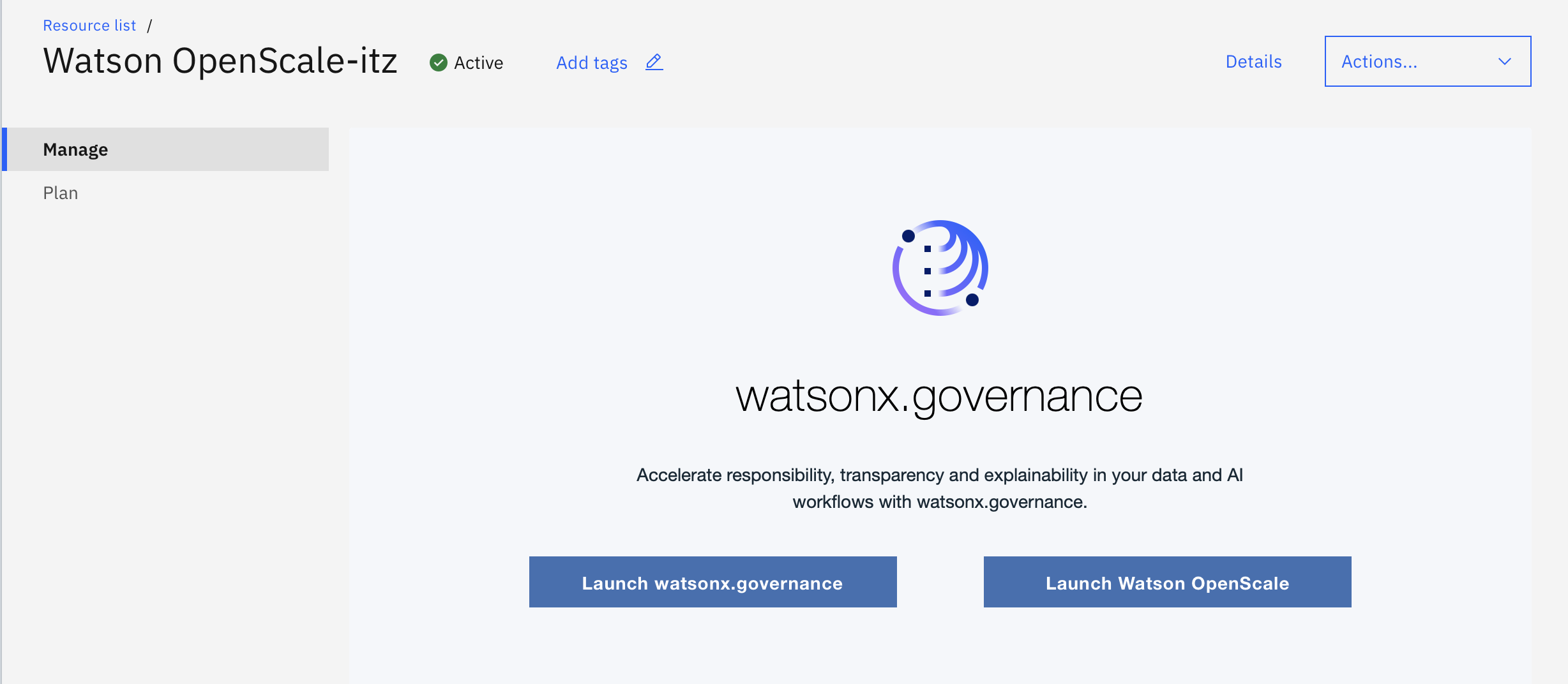The width and height of the screenshot is (1568, 684).
Task: Select the Manage tab in sidebar
Action: [166, 149]
